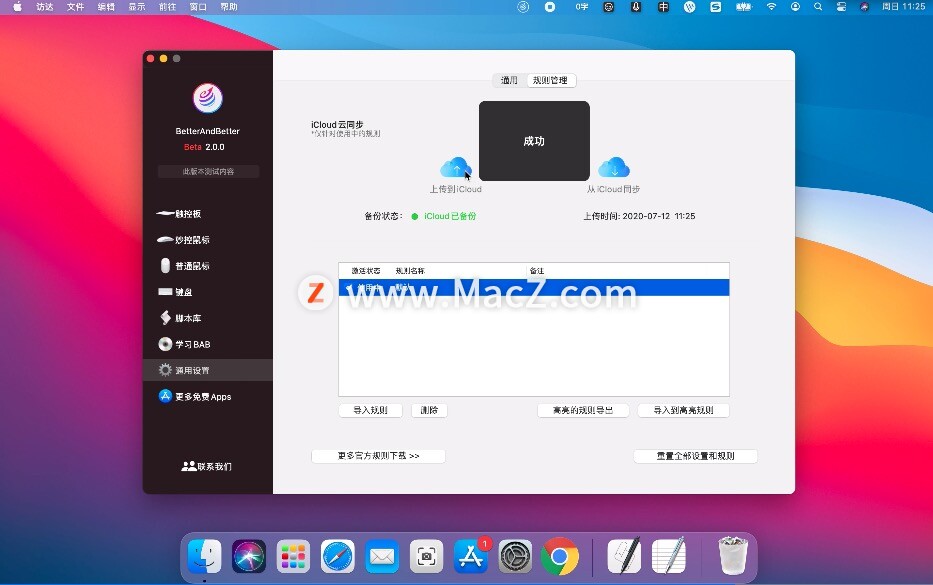Click the 上传时间 2020-07-12 timestamp text
933x585 pixels.
(639, 216)
